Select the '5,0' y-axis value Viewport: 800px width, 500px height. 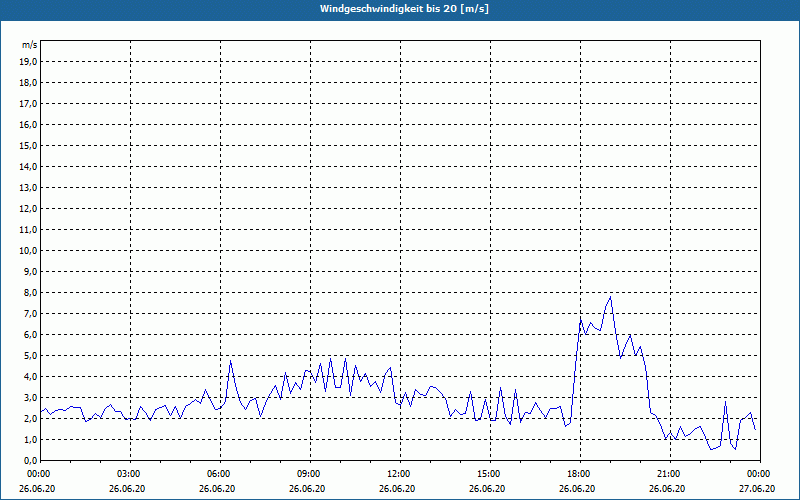[30, 355]
